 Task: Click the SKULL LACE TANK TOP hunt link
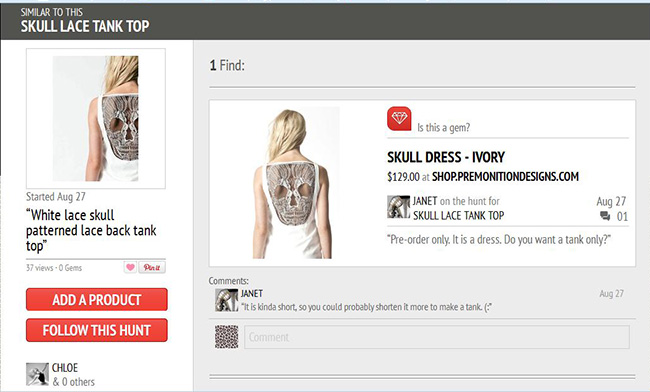(x=458, y=215)
